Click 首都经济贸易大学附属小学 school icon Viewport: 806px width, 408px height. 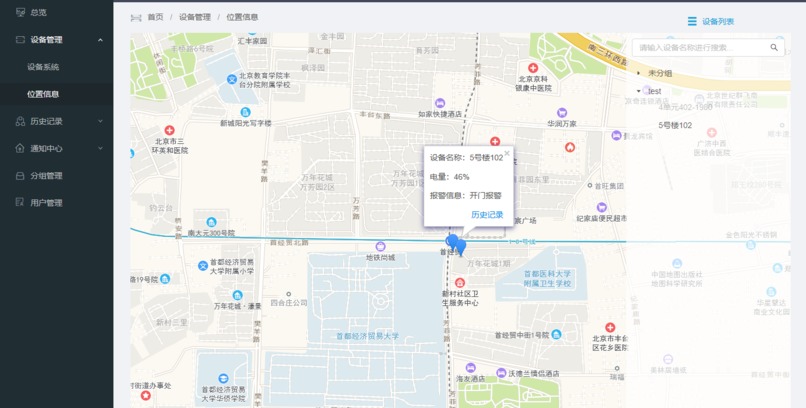[203, 266]
